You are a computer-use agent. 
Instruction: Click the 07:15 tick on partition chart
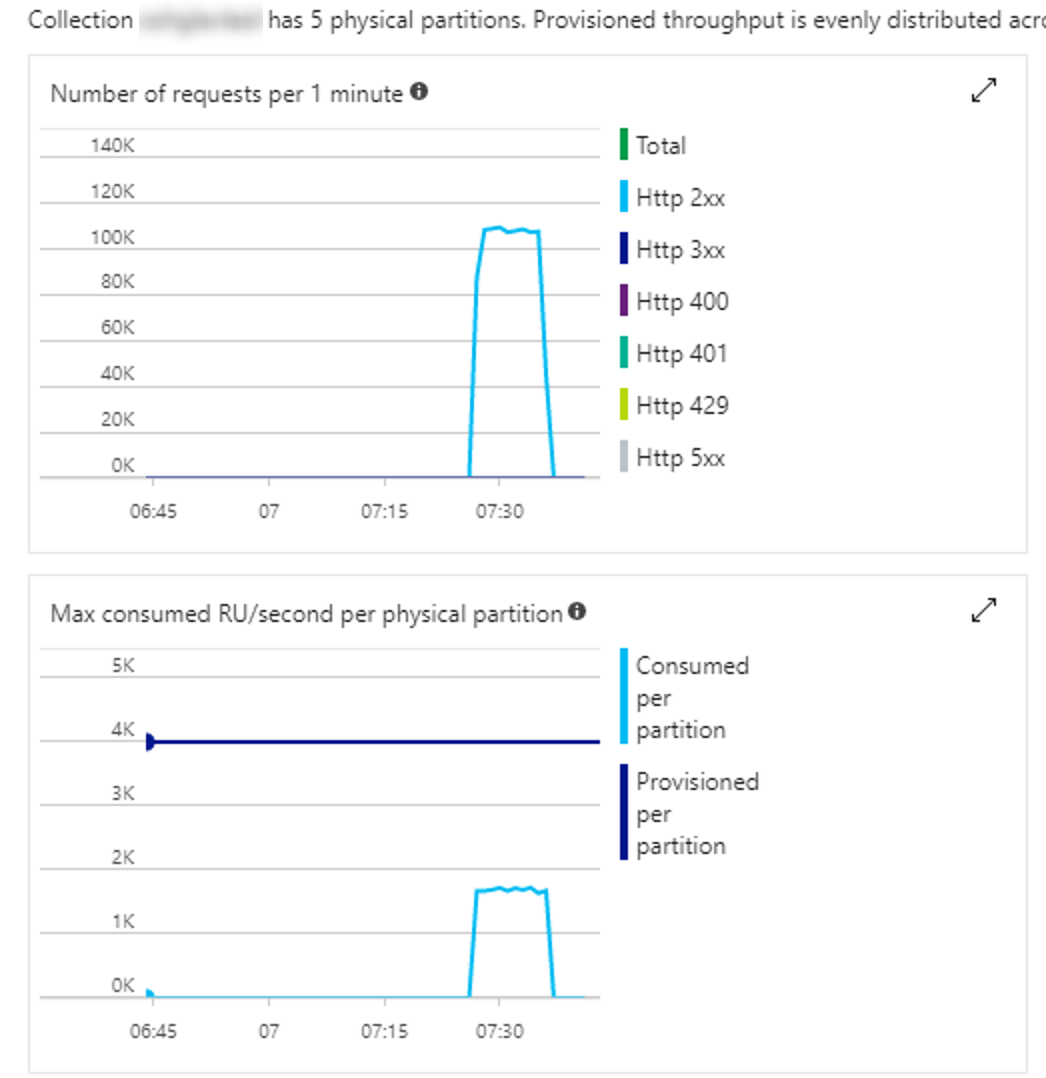tap(384, 1031)
